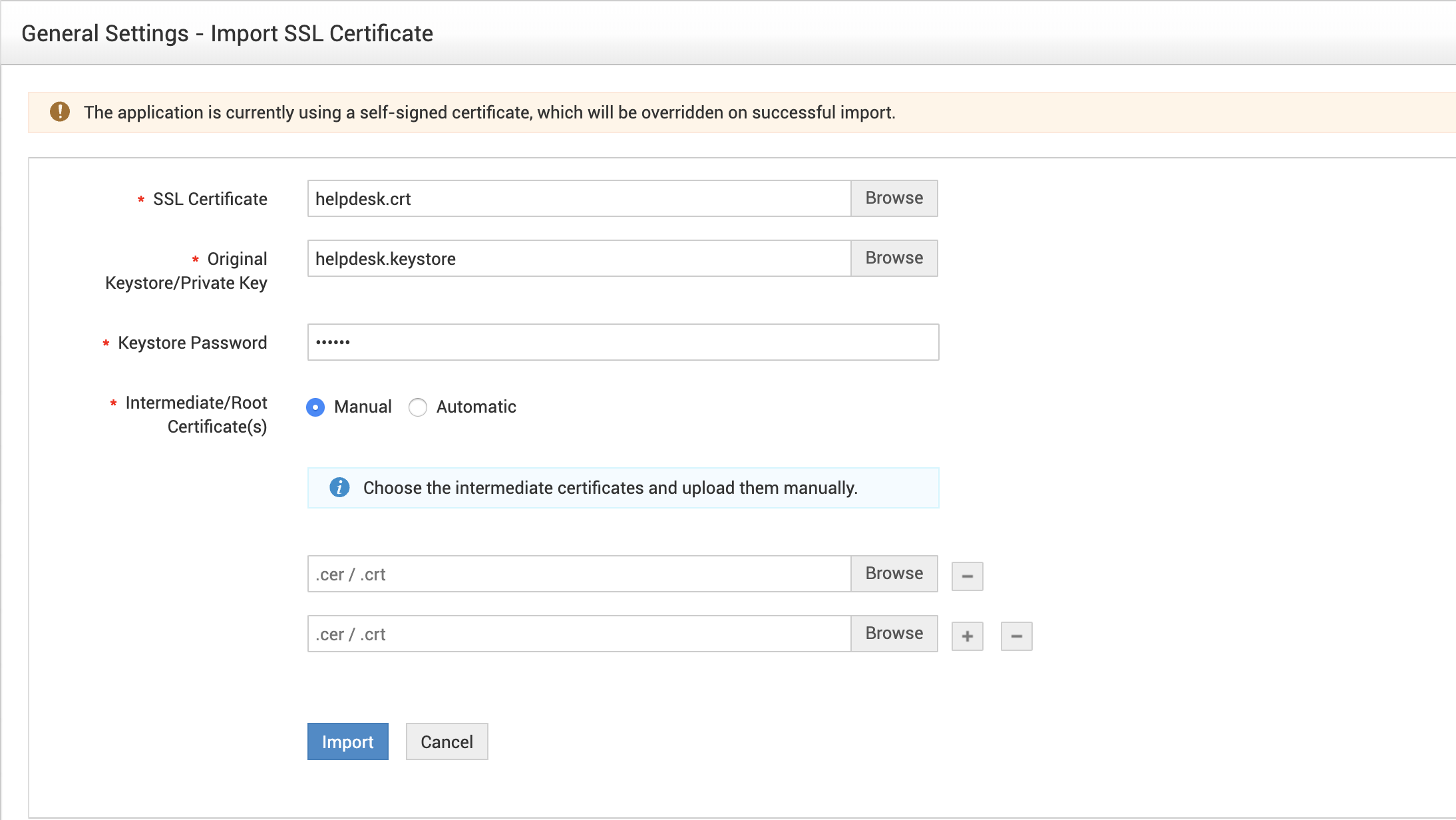
Task: Click the Manual label text
Action: tap(363, 407)
